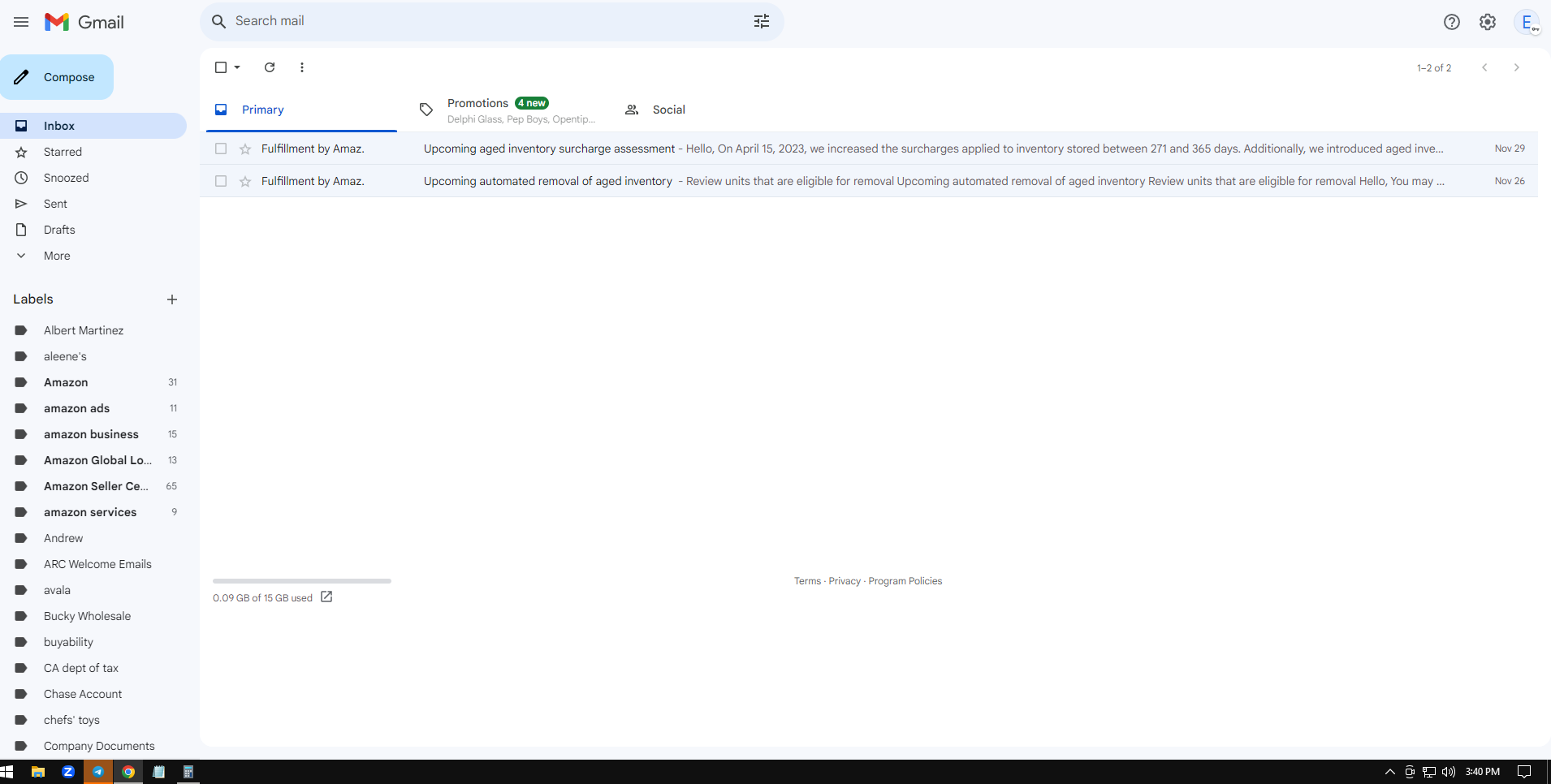Open the More options three-dot menu
The width and height of the screenshot is (1551, 784).
(302, 67)
